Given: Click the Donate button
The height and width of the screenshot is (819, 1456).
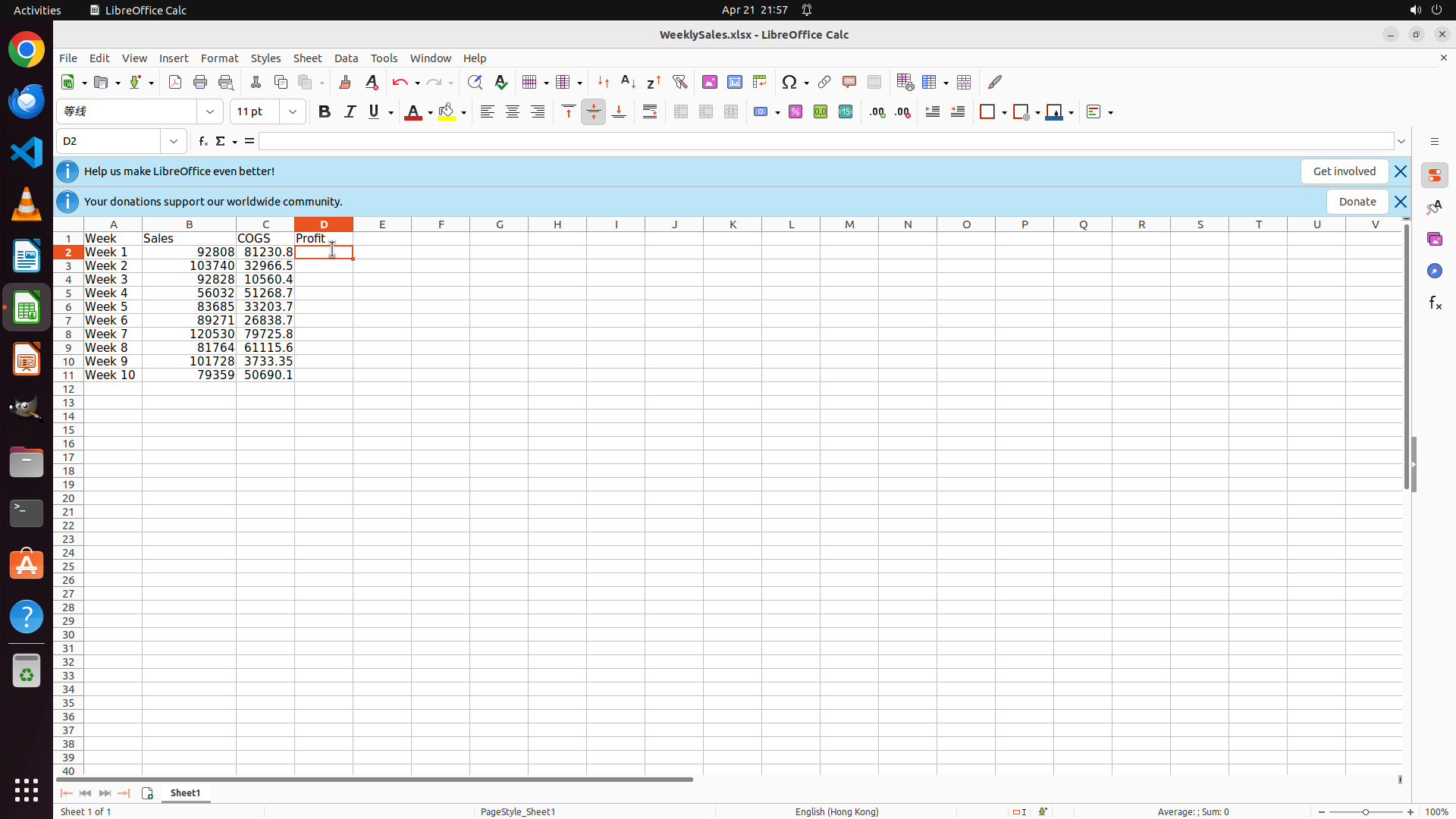Looking at the screenshot, I should tap(1357, 202).
